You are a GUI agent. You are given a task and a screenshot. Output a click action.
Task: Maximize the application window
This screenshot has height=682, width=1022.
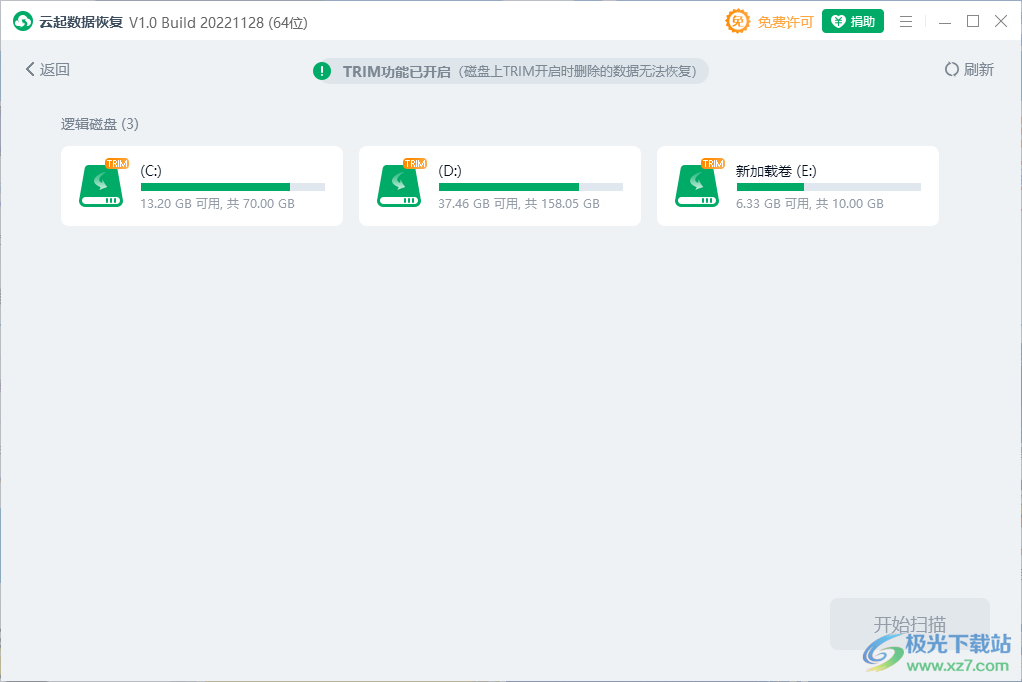pos(973,21)
